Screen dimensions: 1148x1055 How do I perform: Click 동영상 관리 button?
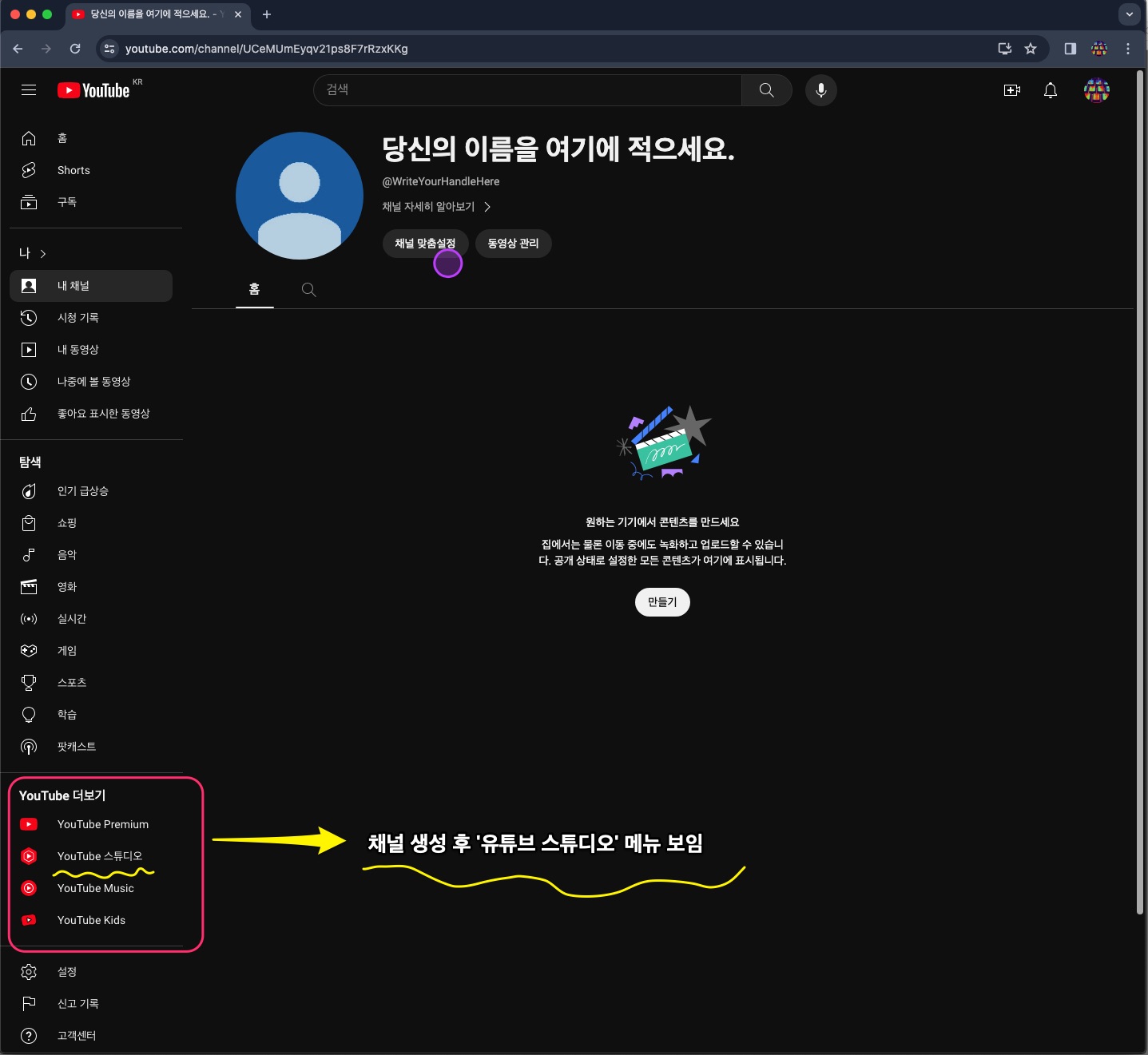513,244
